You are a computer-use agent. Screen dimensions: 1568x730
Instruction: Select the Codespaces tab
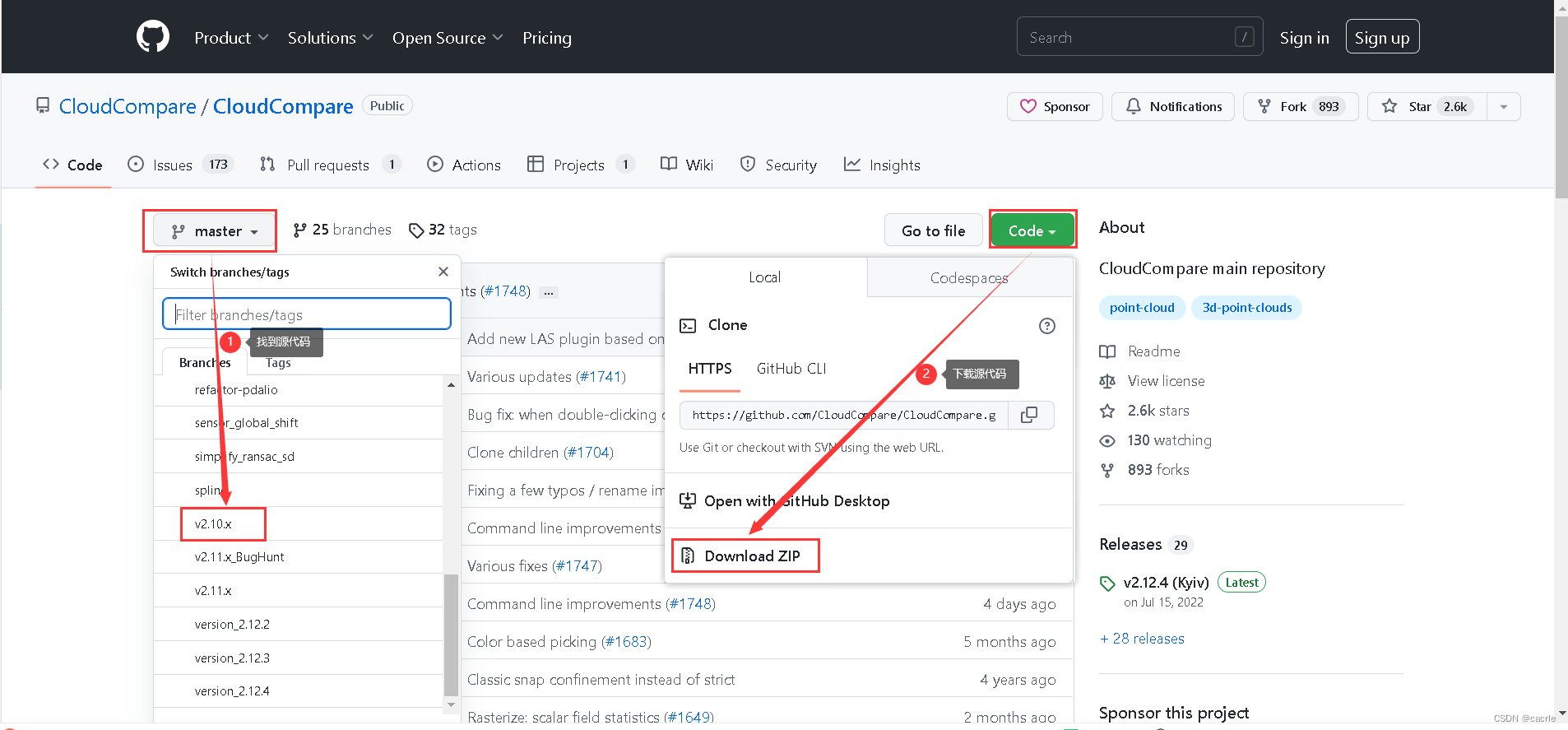click(969, 278)
